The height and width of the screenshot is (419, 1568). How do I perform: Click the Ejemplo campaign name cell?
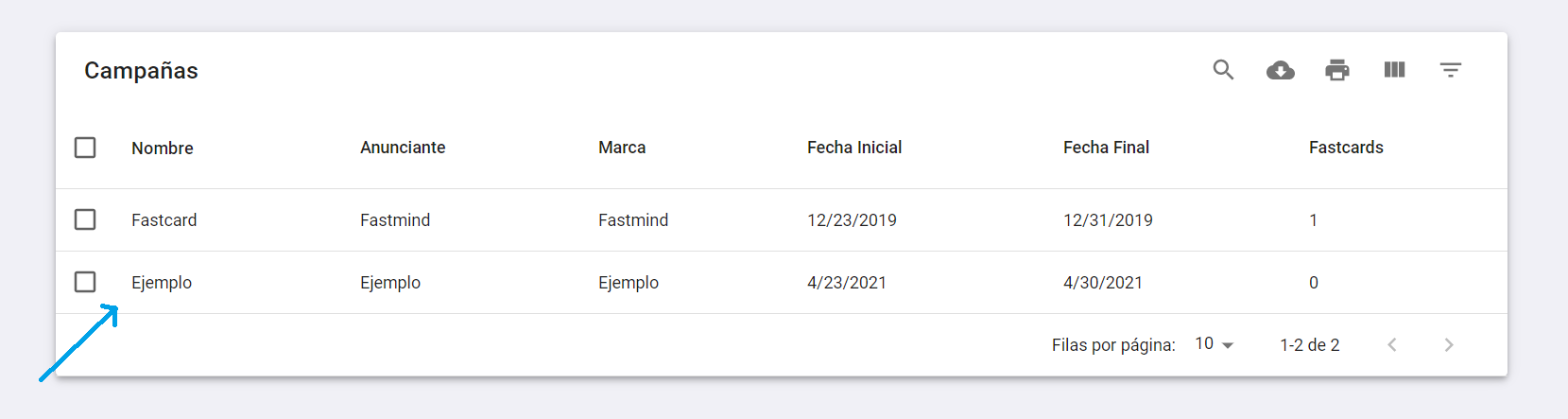(162, 283)
